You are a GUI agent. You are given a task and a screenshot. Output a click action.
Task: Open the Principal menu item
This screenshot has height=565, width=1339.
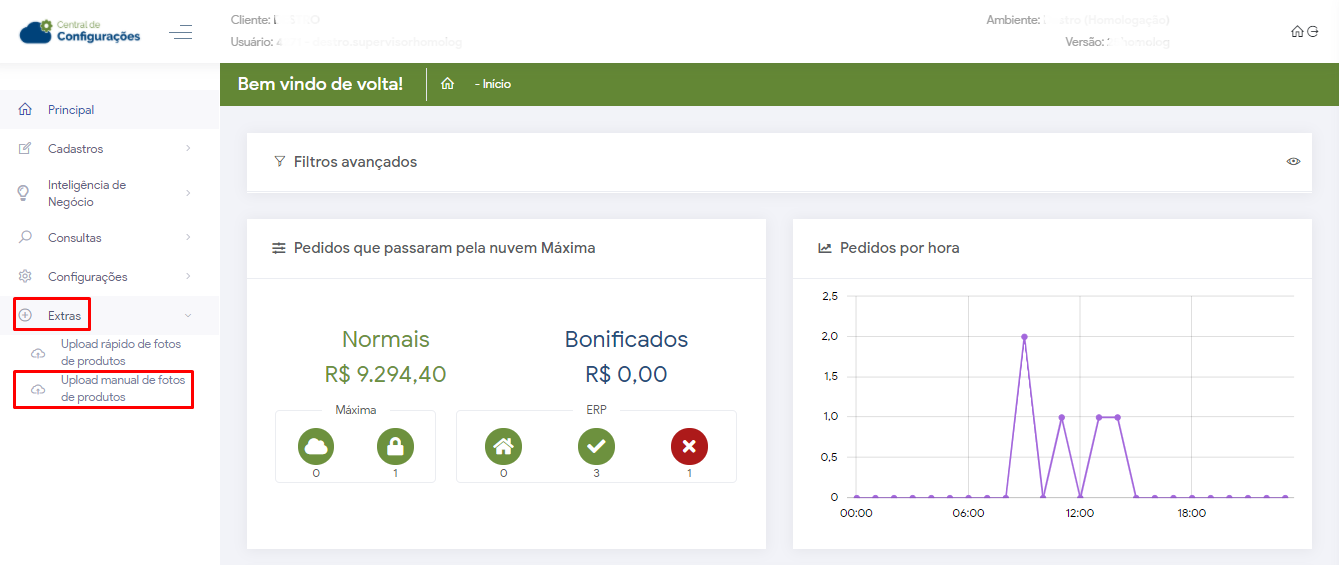[x=71, y=110]
